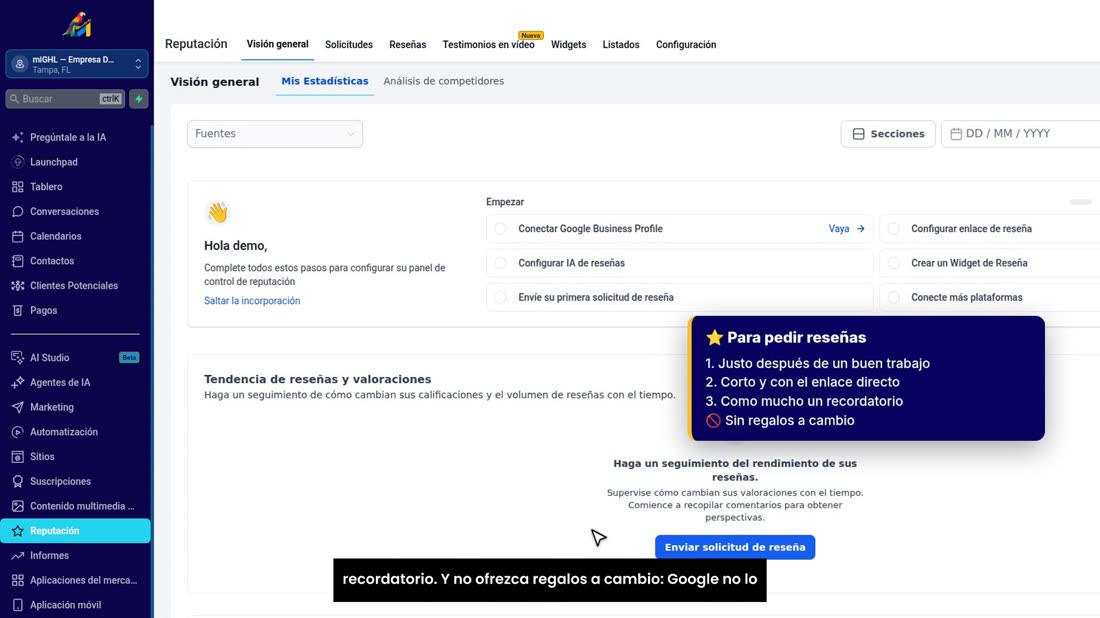The image size is (1100, 618).
Task: Select the Mis Estadísticas subtab
Action: point(325,81)
